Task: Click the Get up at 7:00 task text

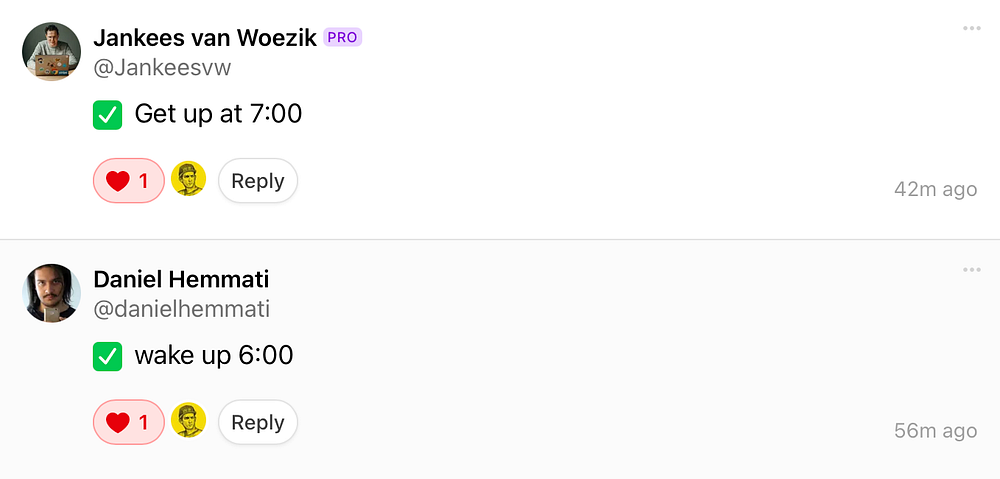Action: 218,114
